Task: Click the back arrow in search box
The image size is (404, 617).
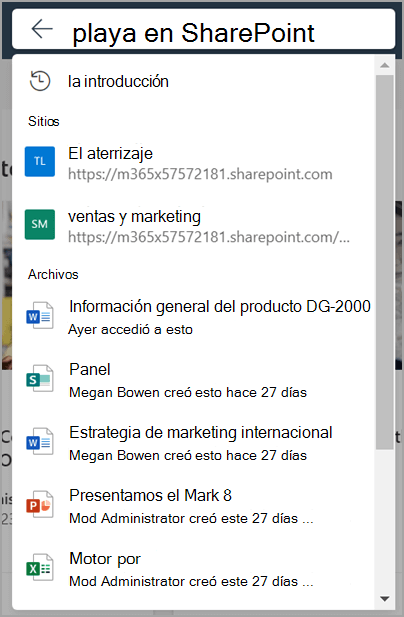Action: pos(42,29)
